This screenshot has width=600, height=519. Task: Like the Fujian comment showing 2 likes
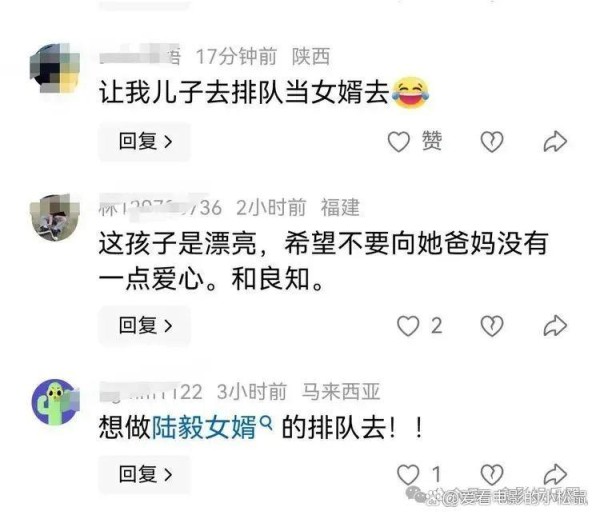click(x=408, y=326)
